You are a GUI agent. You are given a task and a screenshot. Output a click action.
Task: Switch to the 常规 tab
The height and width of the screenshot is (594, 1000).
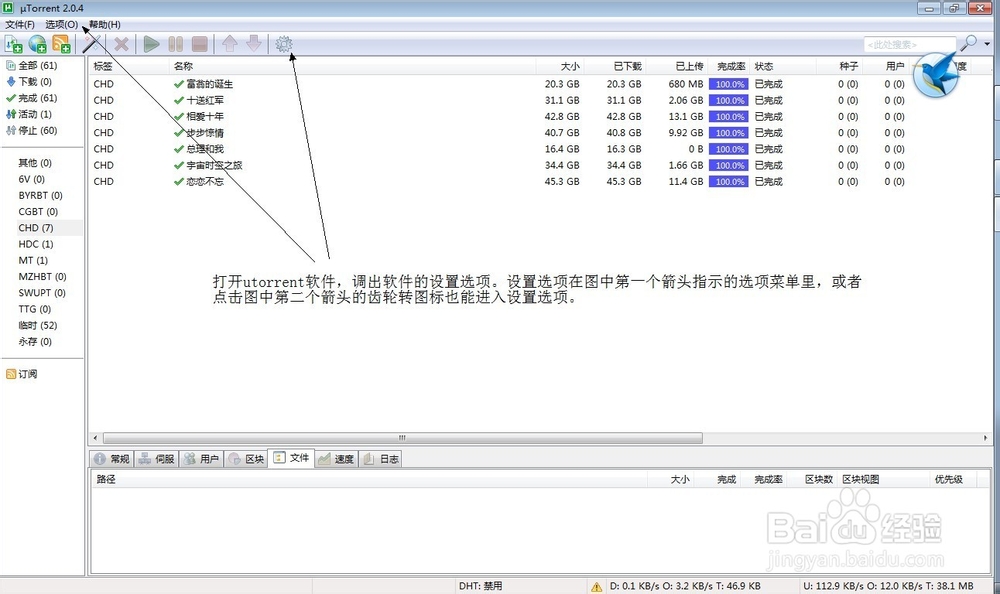pyautogui.click(x=112, y=459)
